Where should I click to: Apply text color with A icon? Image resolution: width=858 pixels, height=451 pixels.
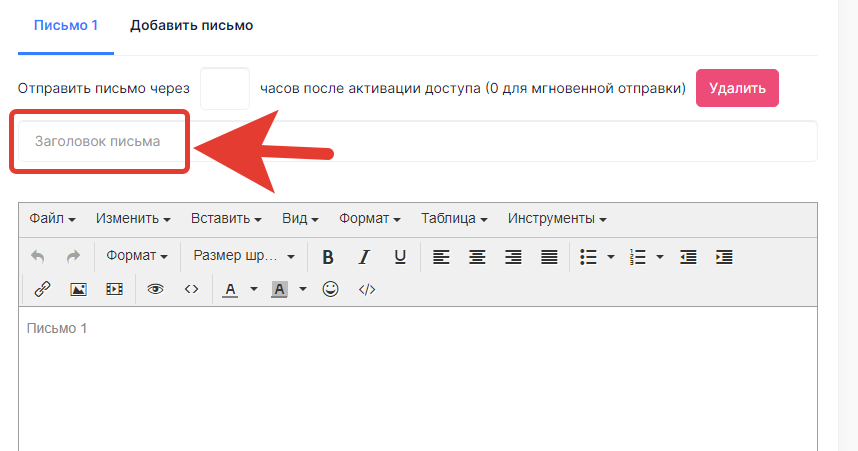click(x=230, y=289)
